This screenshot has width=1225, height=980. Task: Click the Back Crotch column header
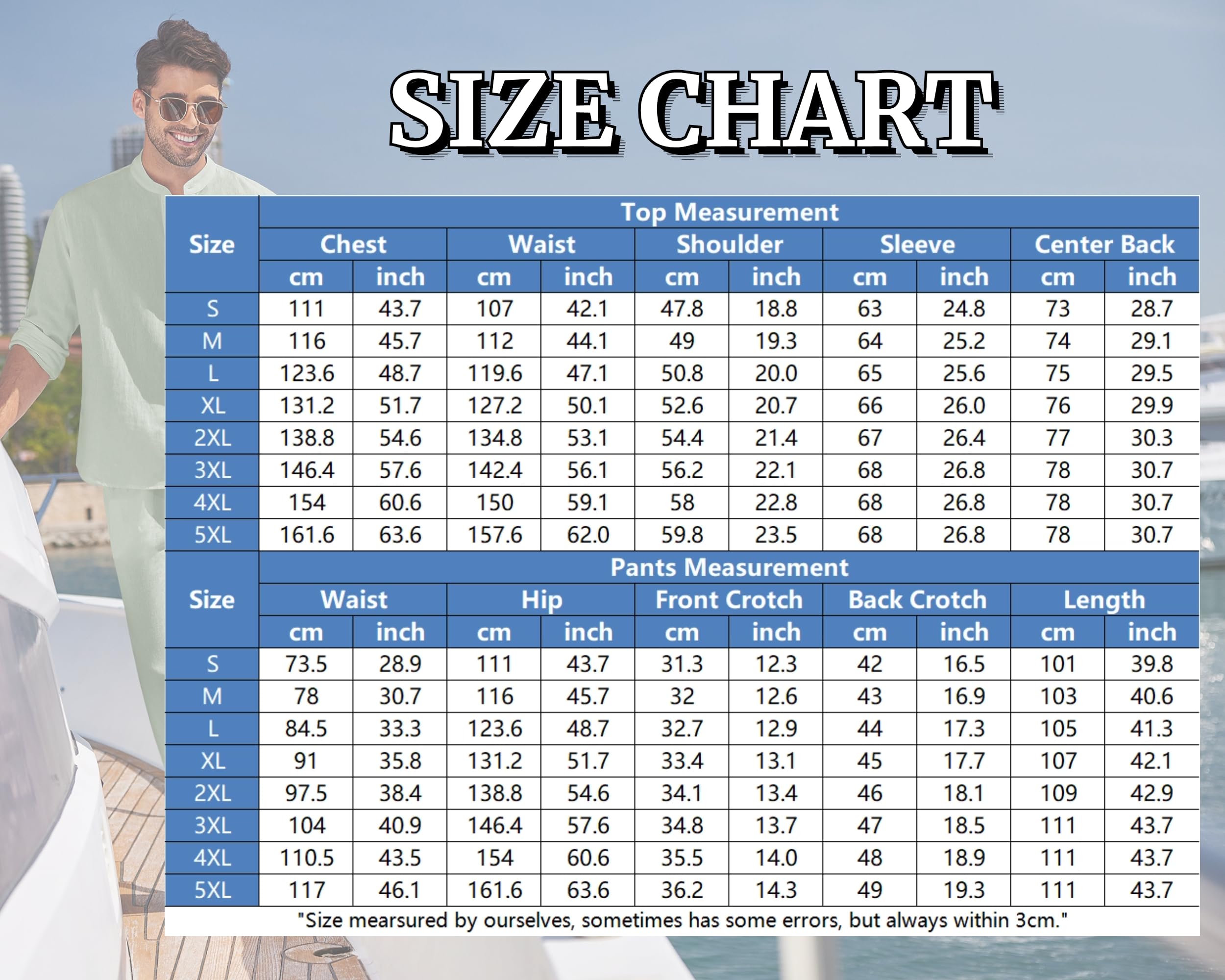[x=916, y=599]
